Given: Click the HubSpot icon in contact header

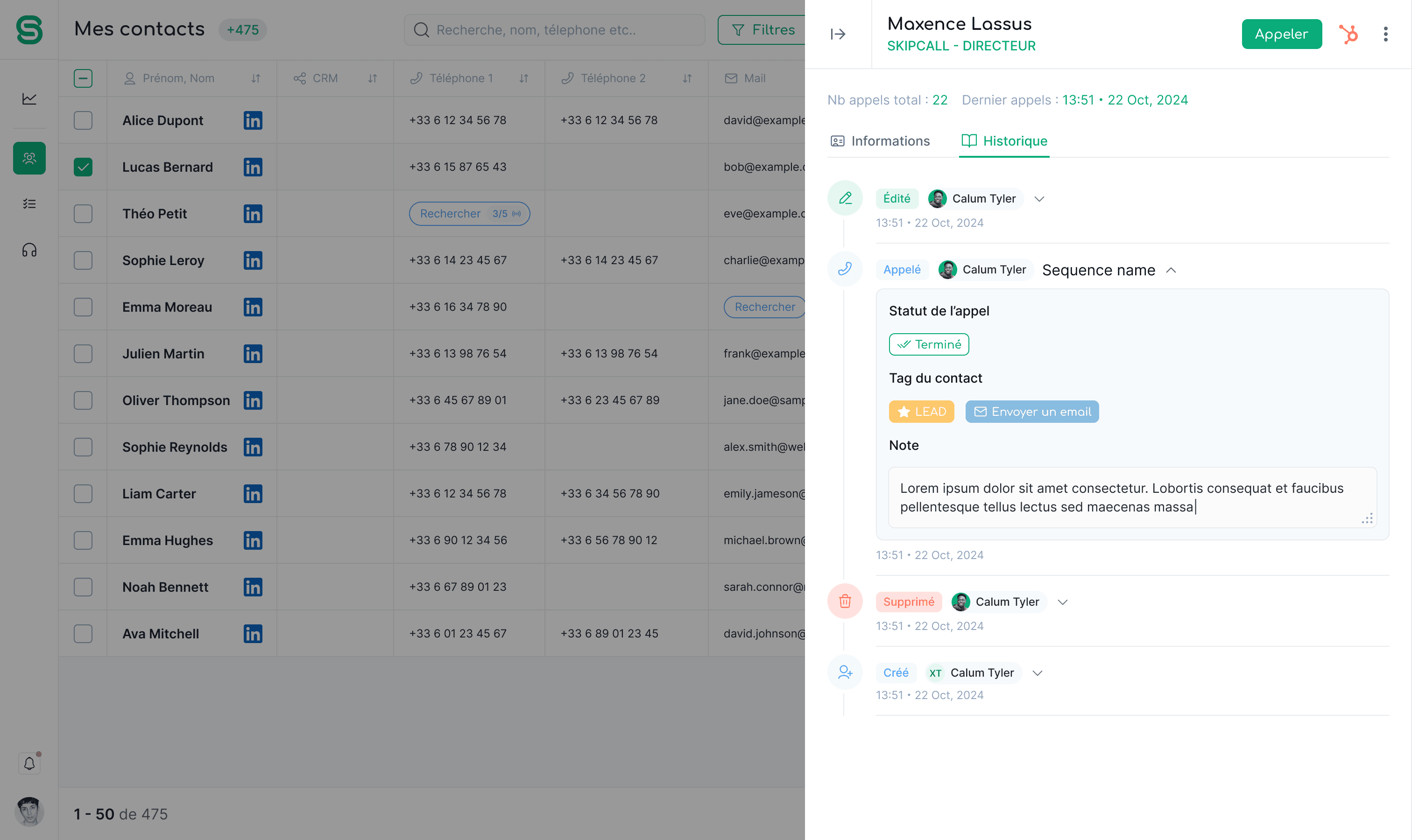Looking at the screenshot, I should [1348, 34].
